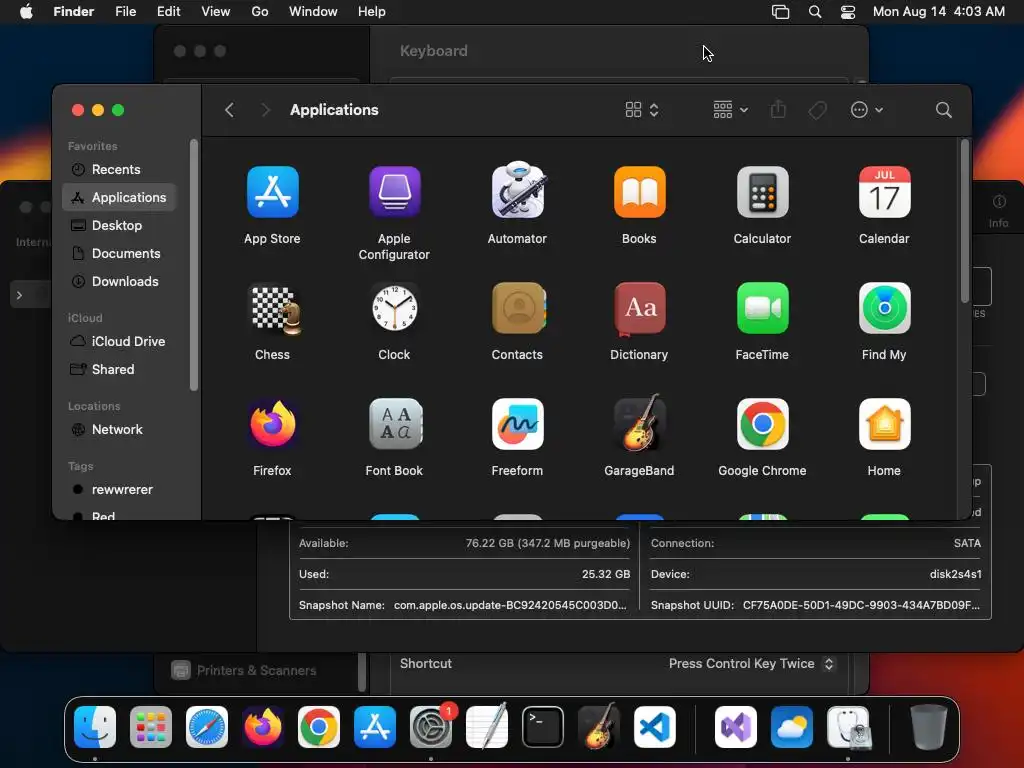Open the Help menu
1024x768 pixels.
(x=372, y=12)
